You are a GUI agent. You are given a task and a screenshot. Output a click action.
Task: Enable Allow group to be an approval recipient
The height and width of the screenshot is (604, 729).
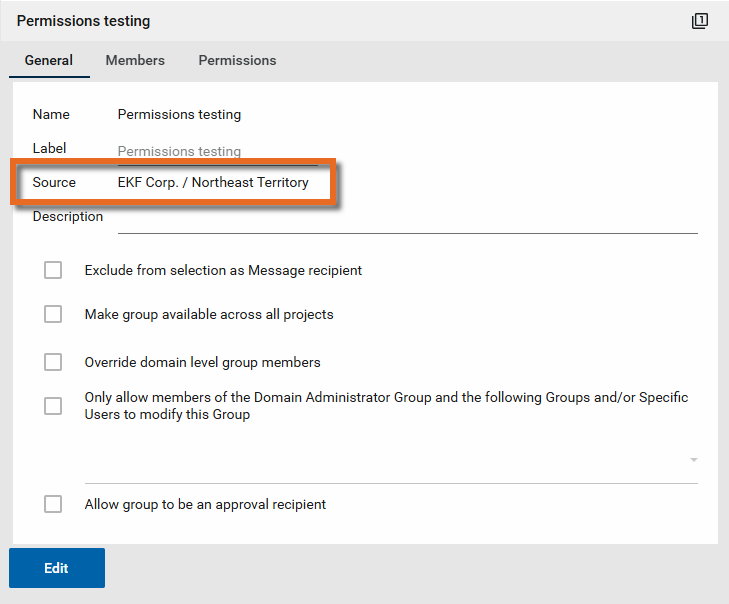pyautogui.click(x=53, y=504)
